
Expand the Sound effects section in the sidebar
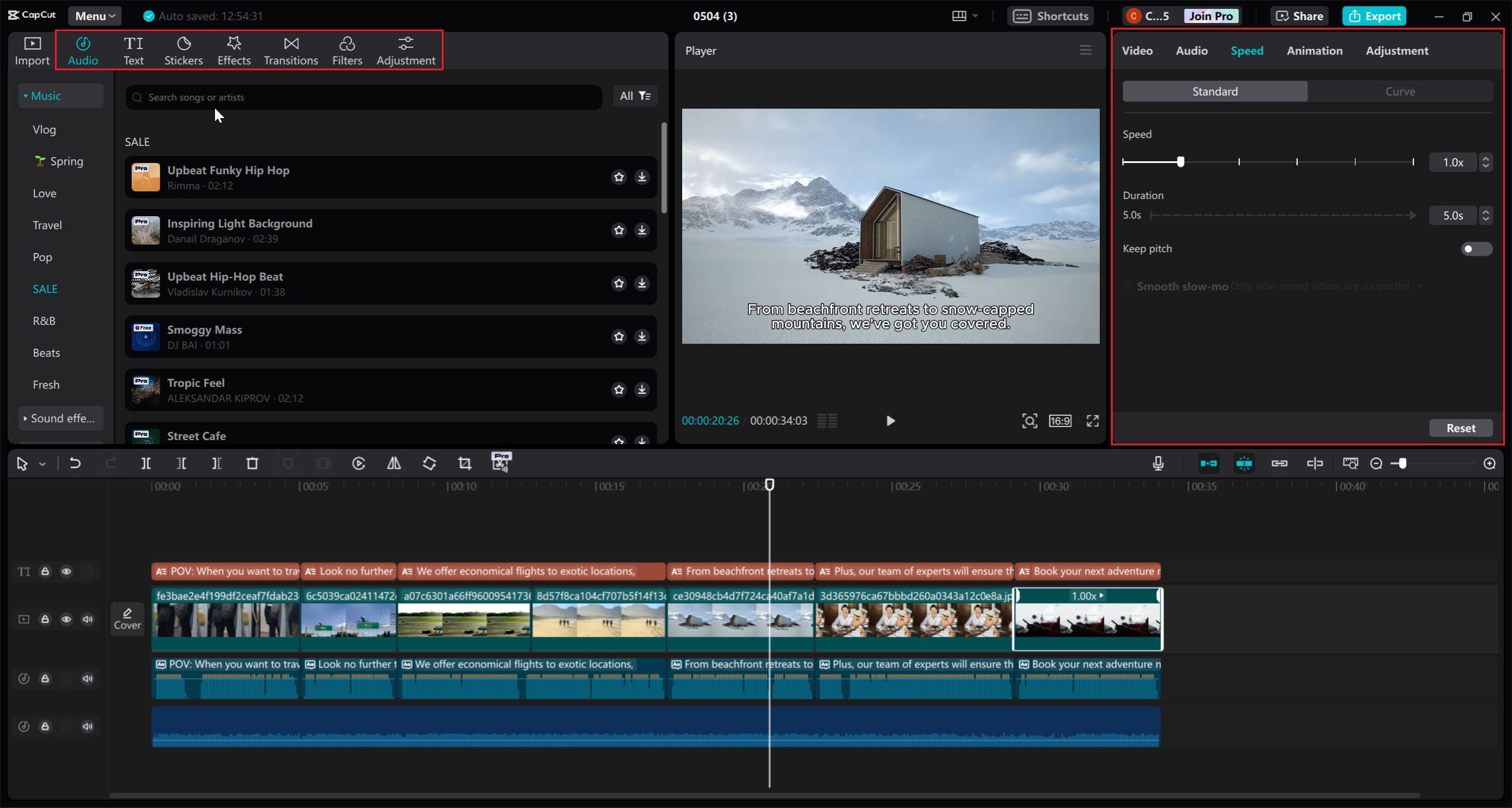[61, 418]
